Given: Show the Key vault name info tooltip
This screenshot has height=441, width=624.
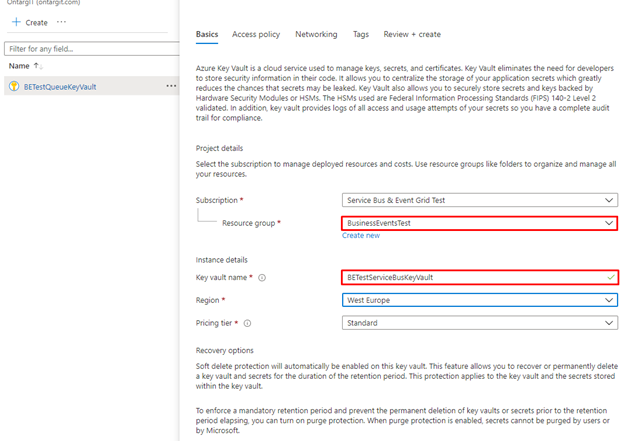Looking at the screenshot, I should click(x=262, y=278).
